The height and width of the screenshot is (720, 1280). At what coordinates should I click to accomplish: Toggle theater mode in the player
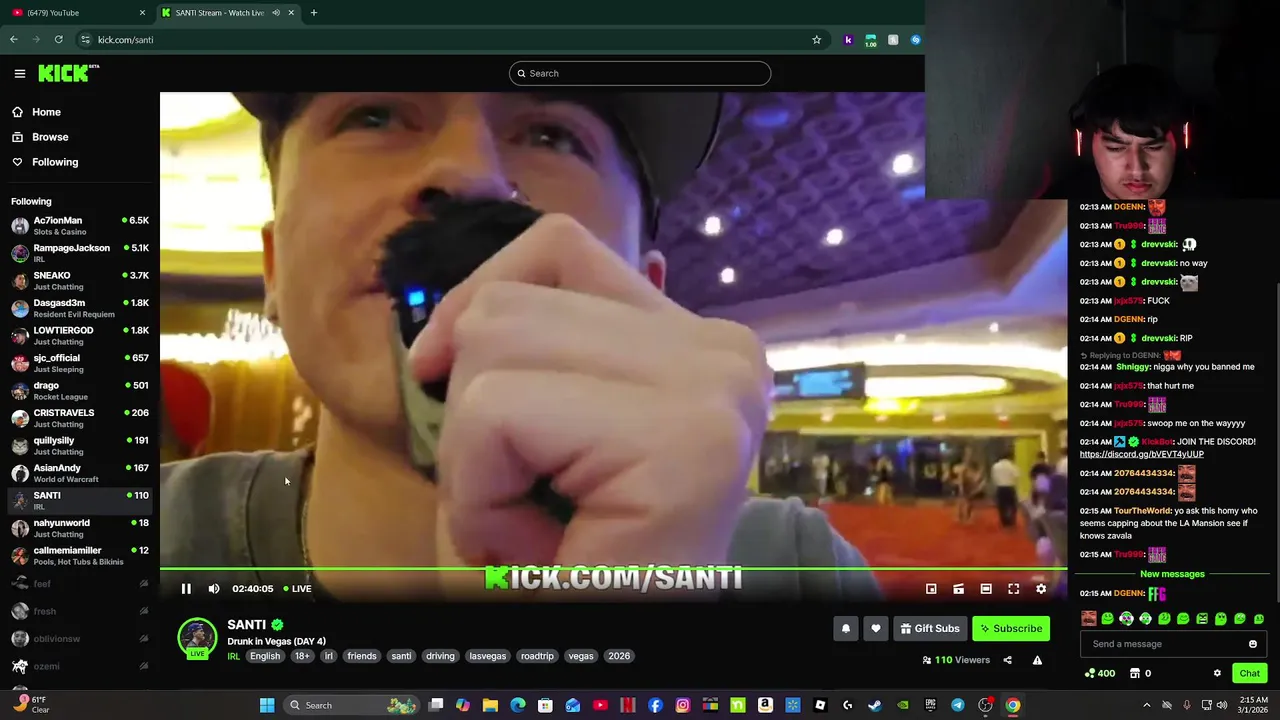click(x=986, y=589)
